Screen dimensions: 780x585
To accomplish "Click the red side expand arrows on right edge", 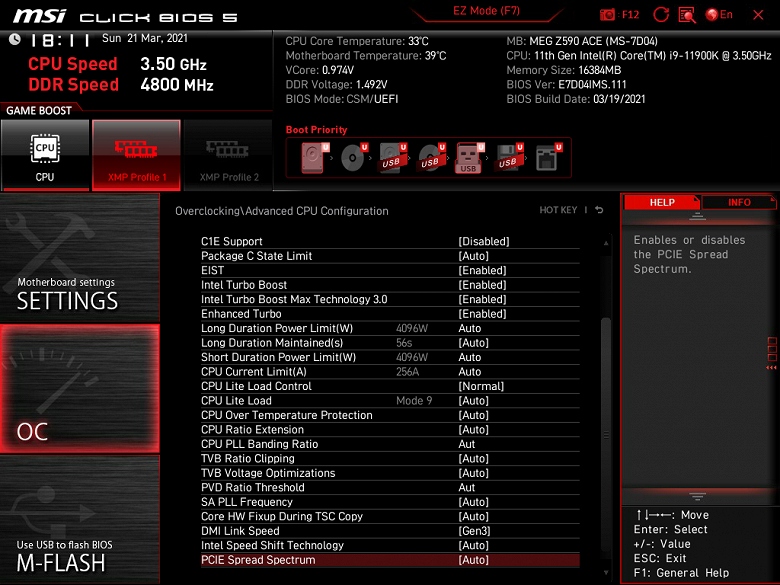I will pyautogui.click(x=772, y=368).
